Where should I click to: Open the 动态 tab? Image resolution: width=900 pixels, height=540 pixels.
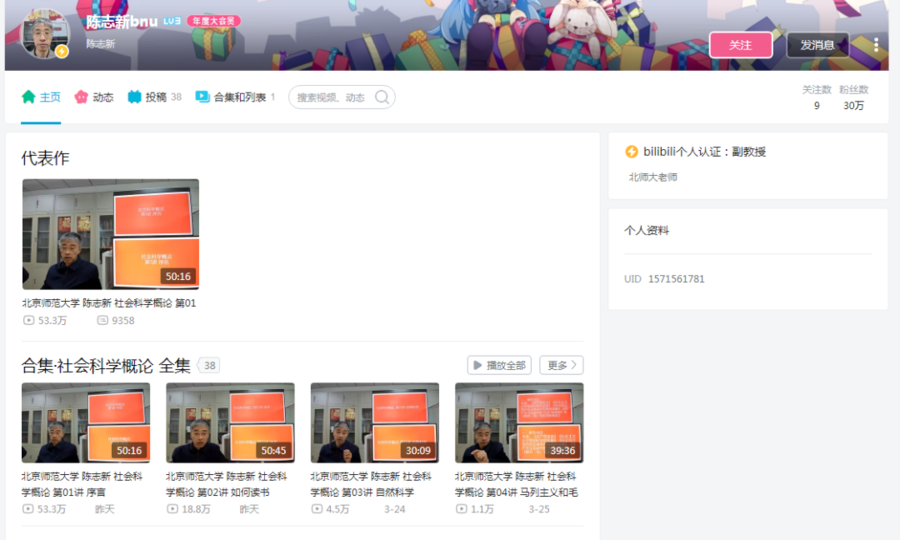(x=94, y=97)
